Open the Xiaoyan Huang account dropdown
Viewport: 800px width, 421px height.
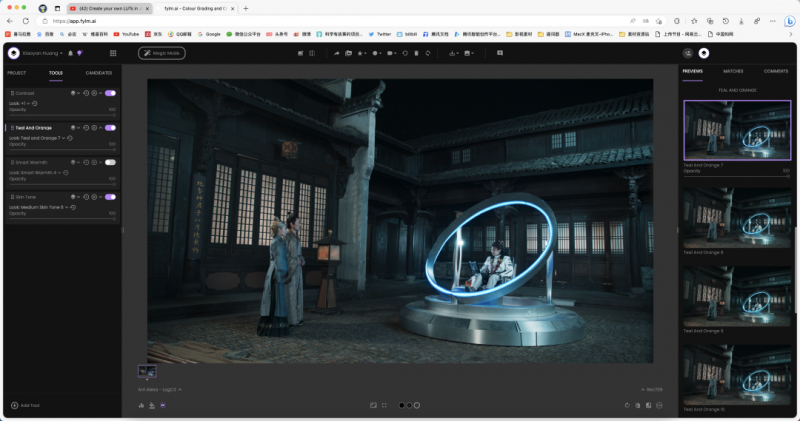[x=42, y=53]
